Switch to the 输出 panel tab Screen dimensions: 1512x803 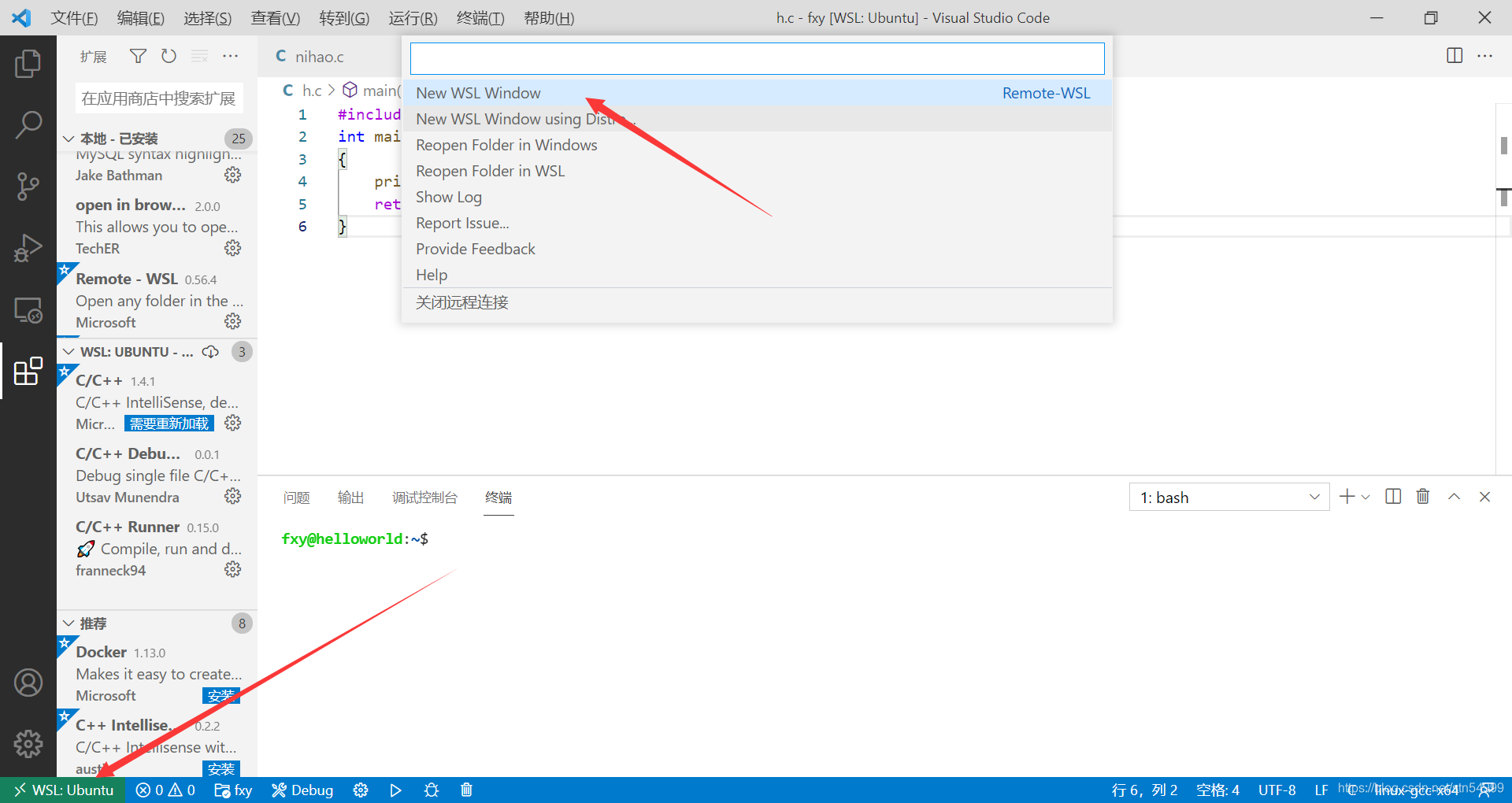click(x=350, y=498)
